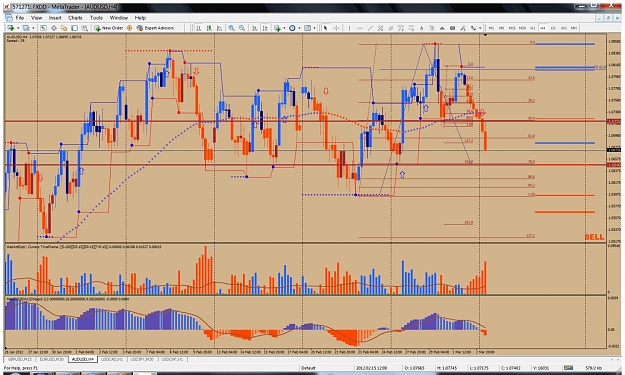Open the Strategy Tester icon
Screen dimensions: 625x375
point(85,28)
